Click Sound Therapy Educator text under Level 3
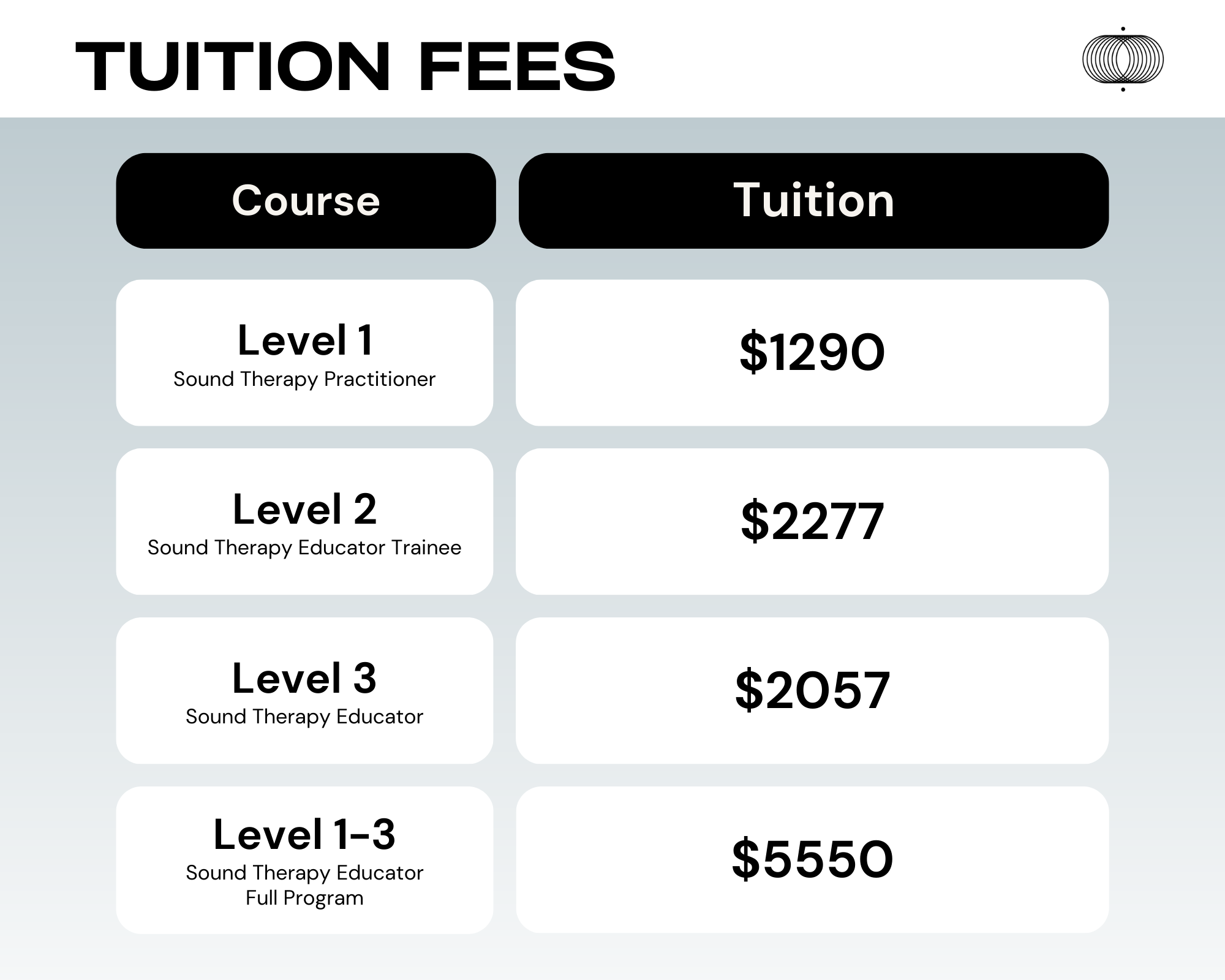The image size is (1225, 980). (x=304, y=717)
